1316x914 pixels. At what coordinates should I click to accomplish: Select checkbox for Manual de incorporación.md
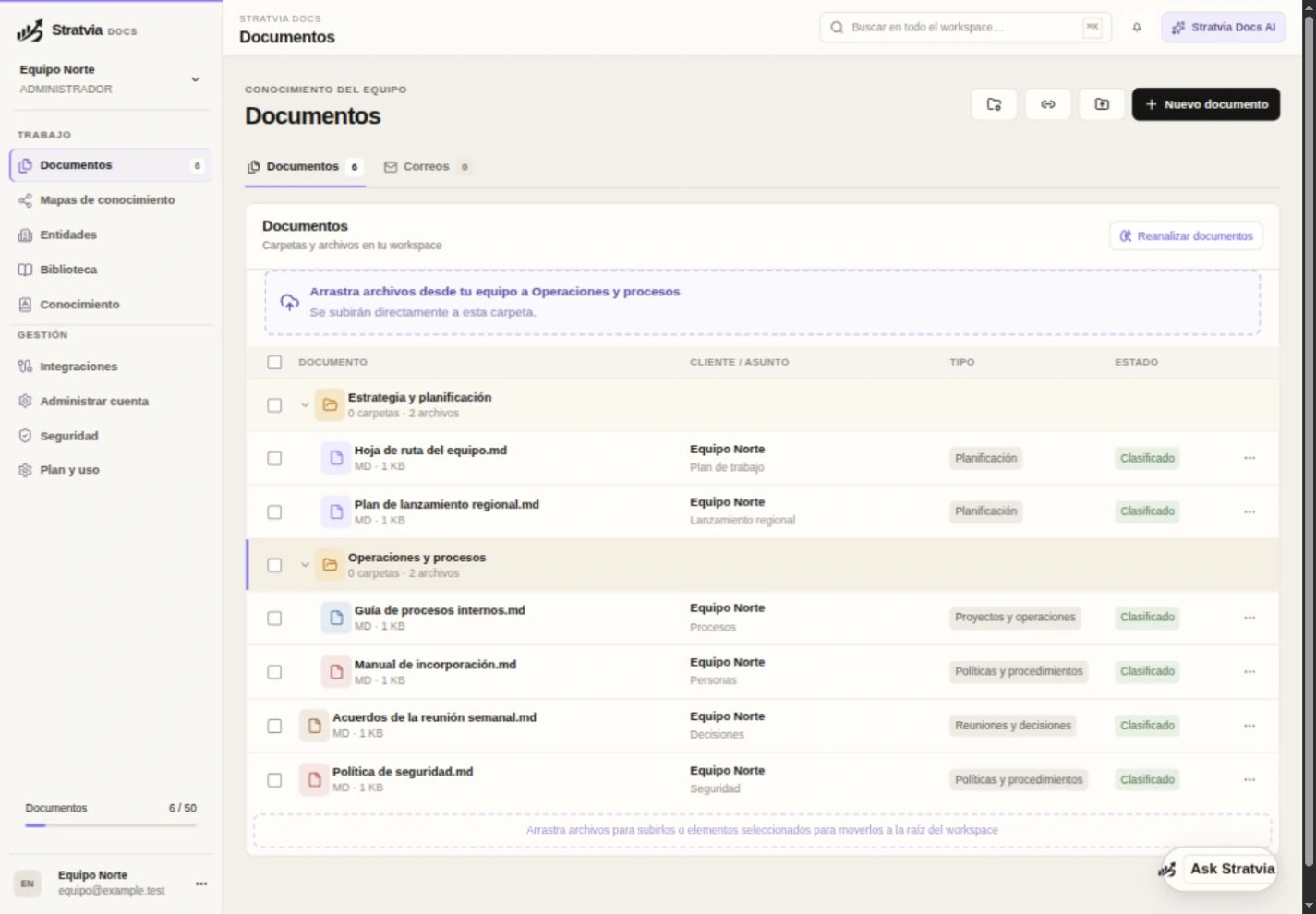(274, 672)
